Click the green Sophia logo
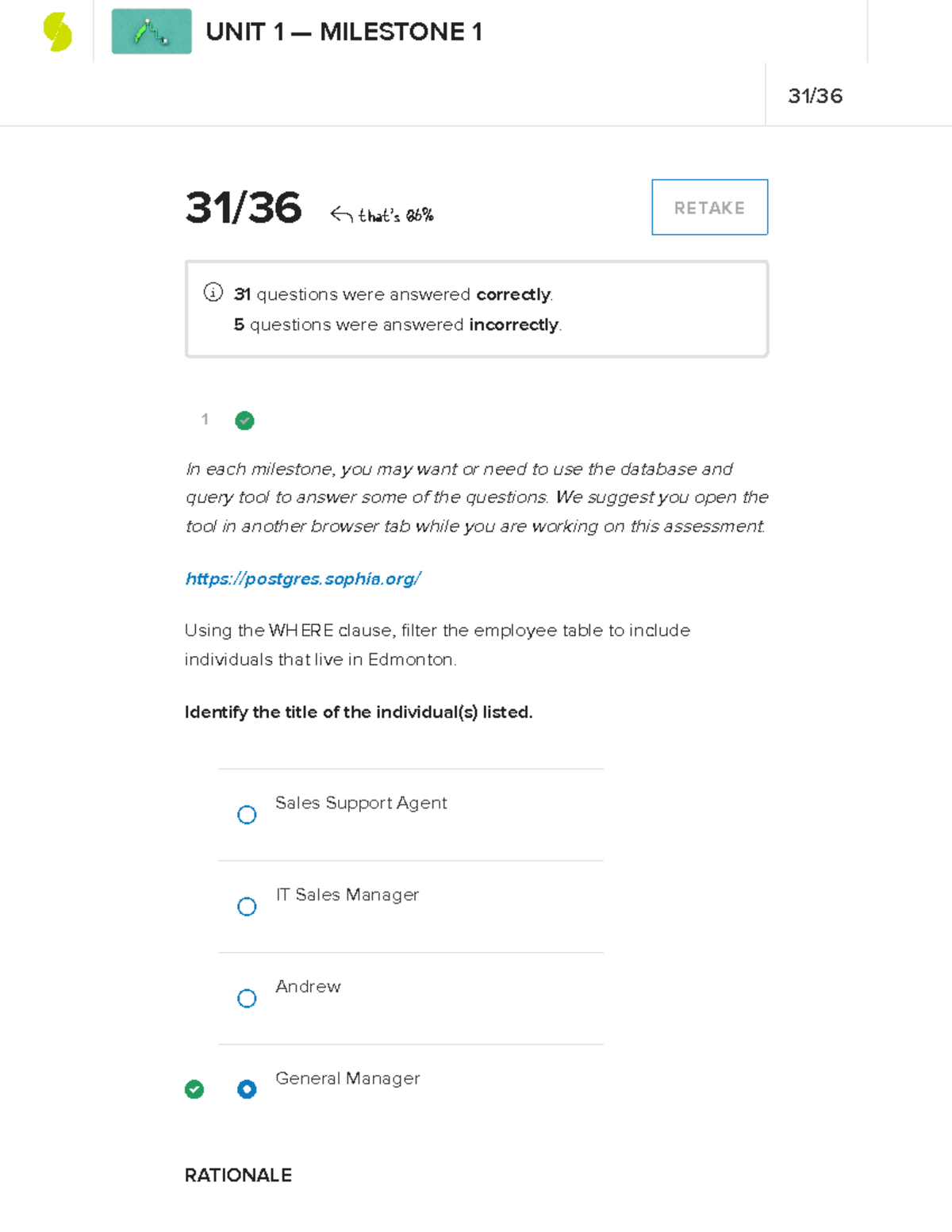 [x=57, y=33]
